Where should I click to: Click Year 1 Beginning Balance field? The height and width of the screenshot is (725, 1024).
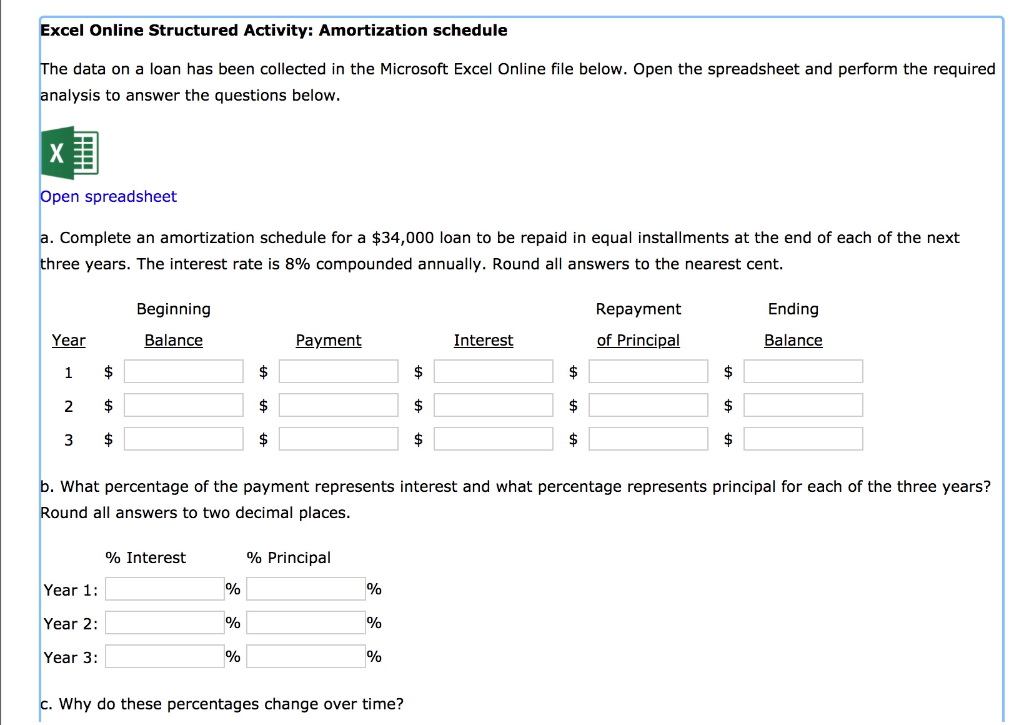pos(183,372)
